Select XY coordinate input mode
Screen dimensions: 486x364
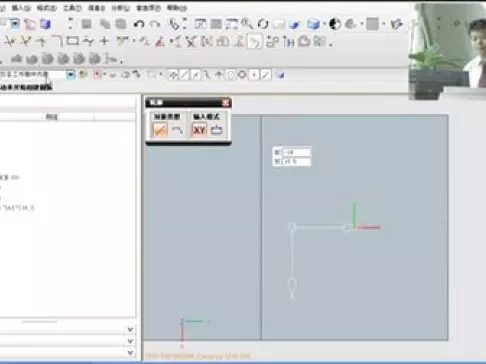tap(199, 130)
